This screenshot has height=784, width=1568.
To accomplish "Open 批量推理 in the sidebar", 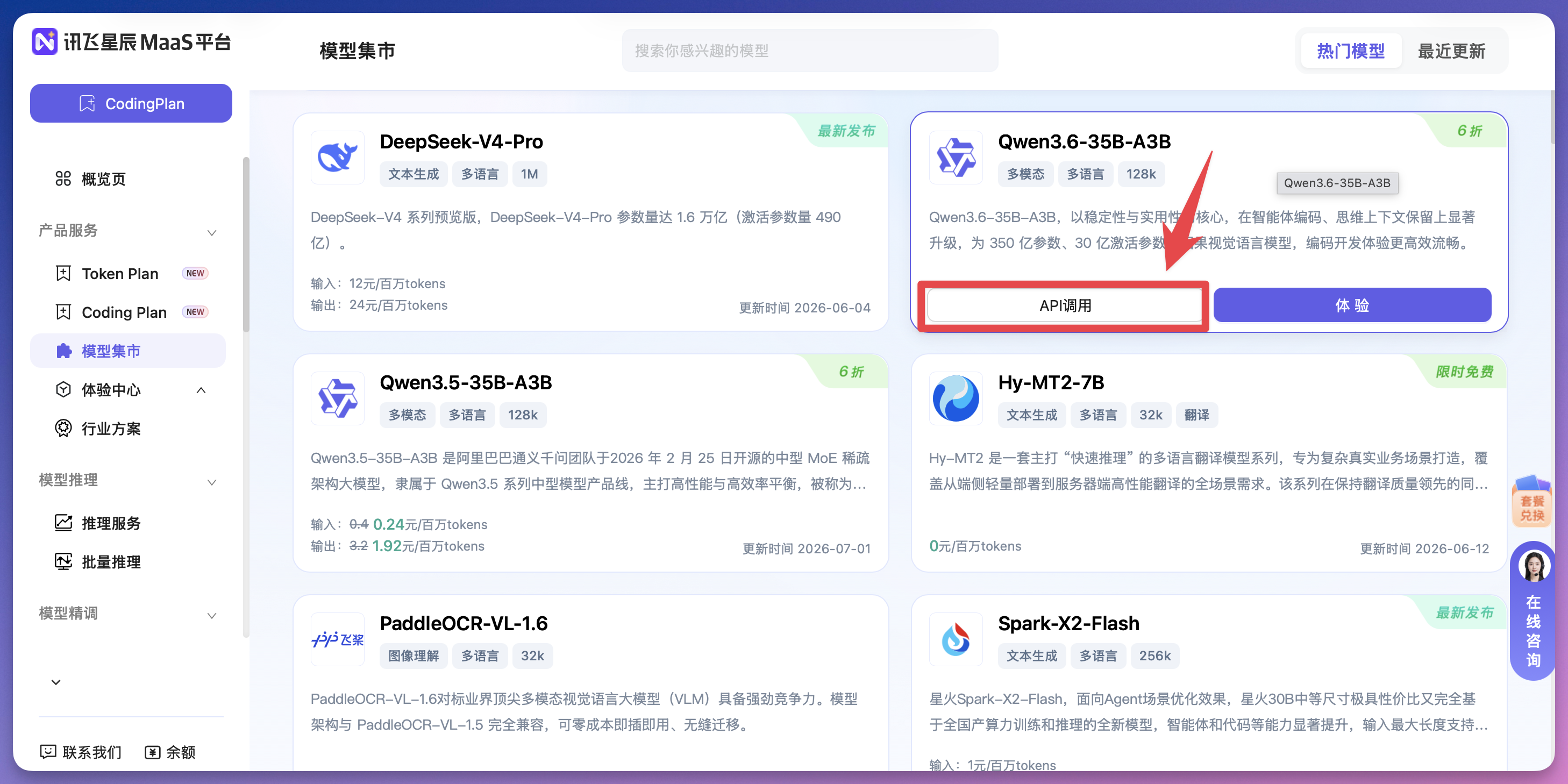I will point(127,561).
